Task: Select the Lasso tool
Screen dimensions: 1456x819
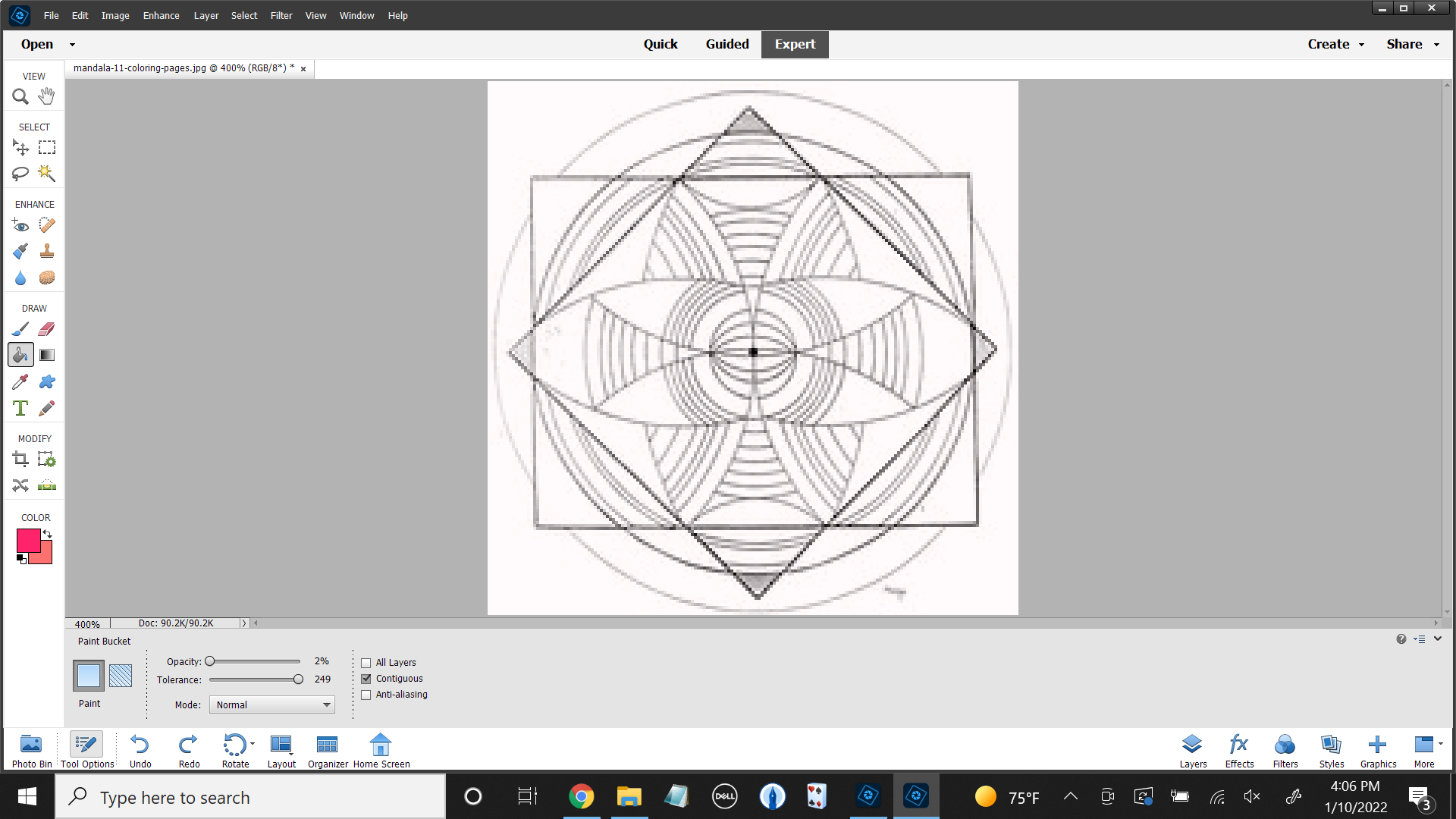Action: [x=20, y=174]
